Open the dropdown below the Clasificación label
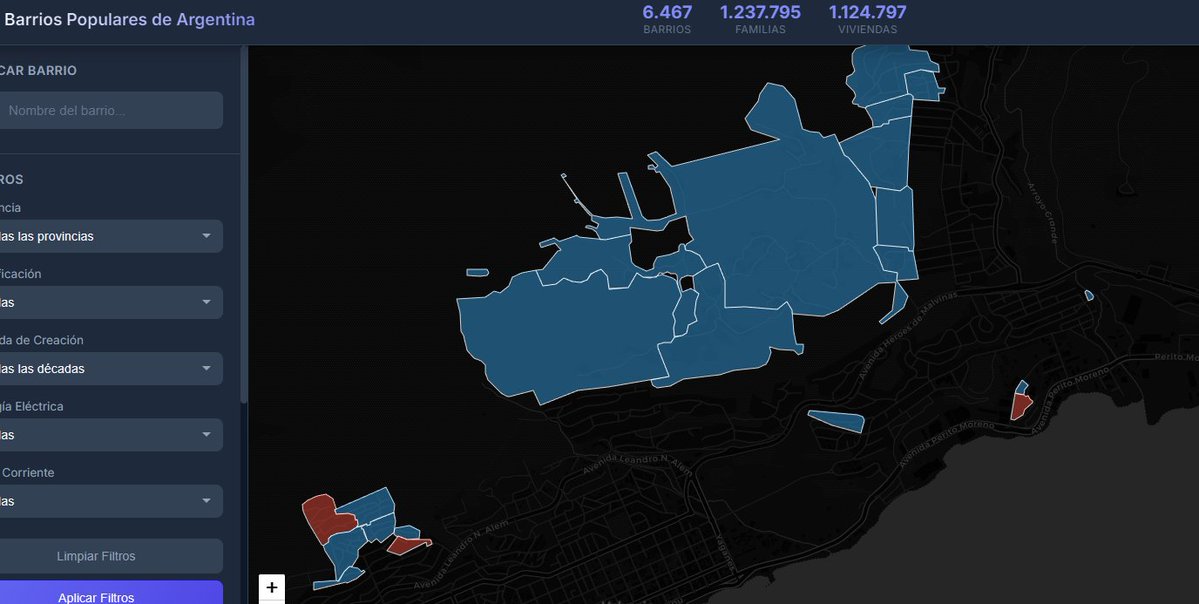The image size is (1199, 604). coord(110,303)
